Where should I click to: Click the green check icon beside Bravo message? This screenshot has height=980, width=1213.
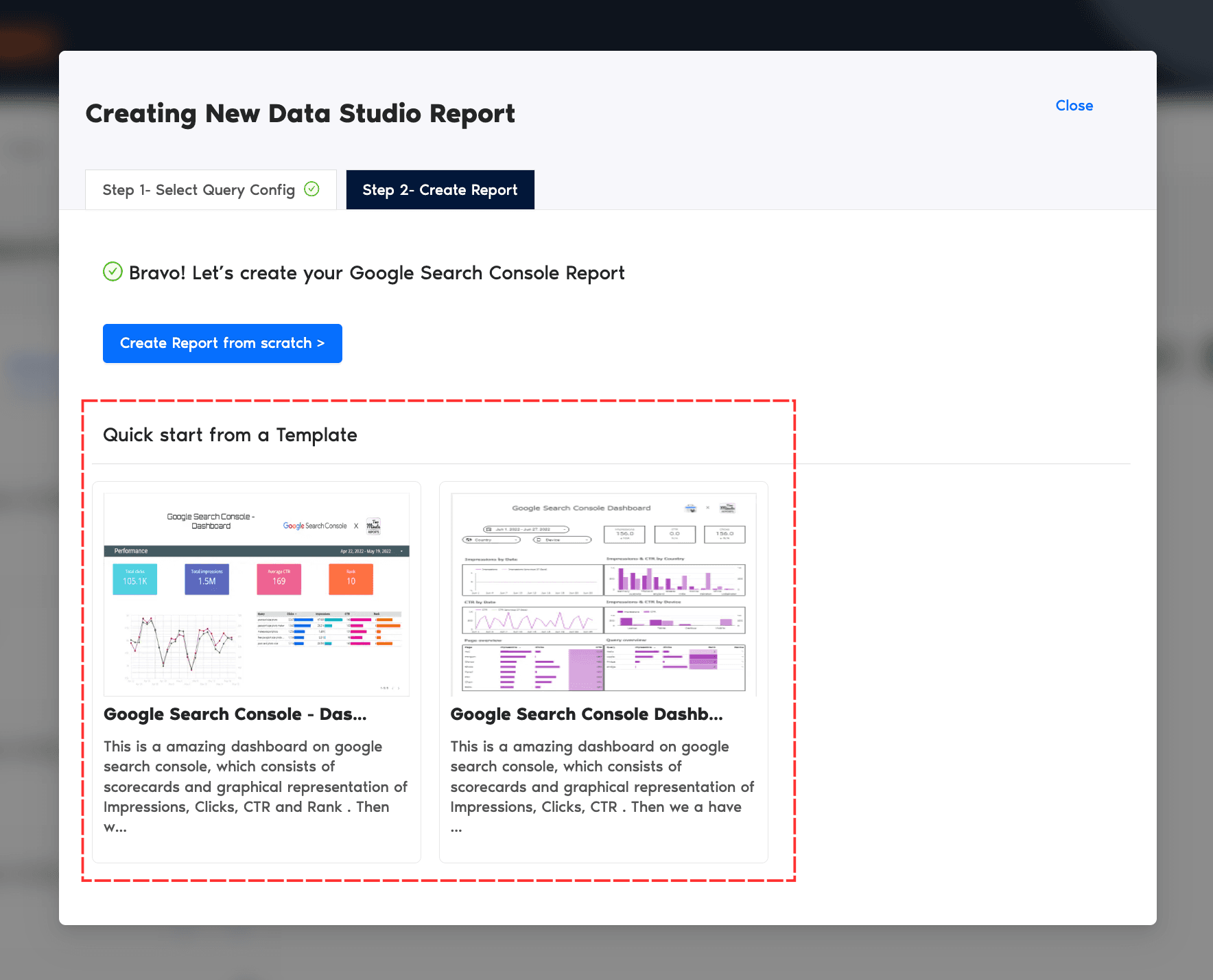(x=113, y=272)
